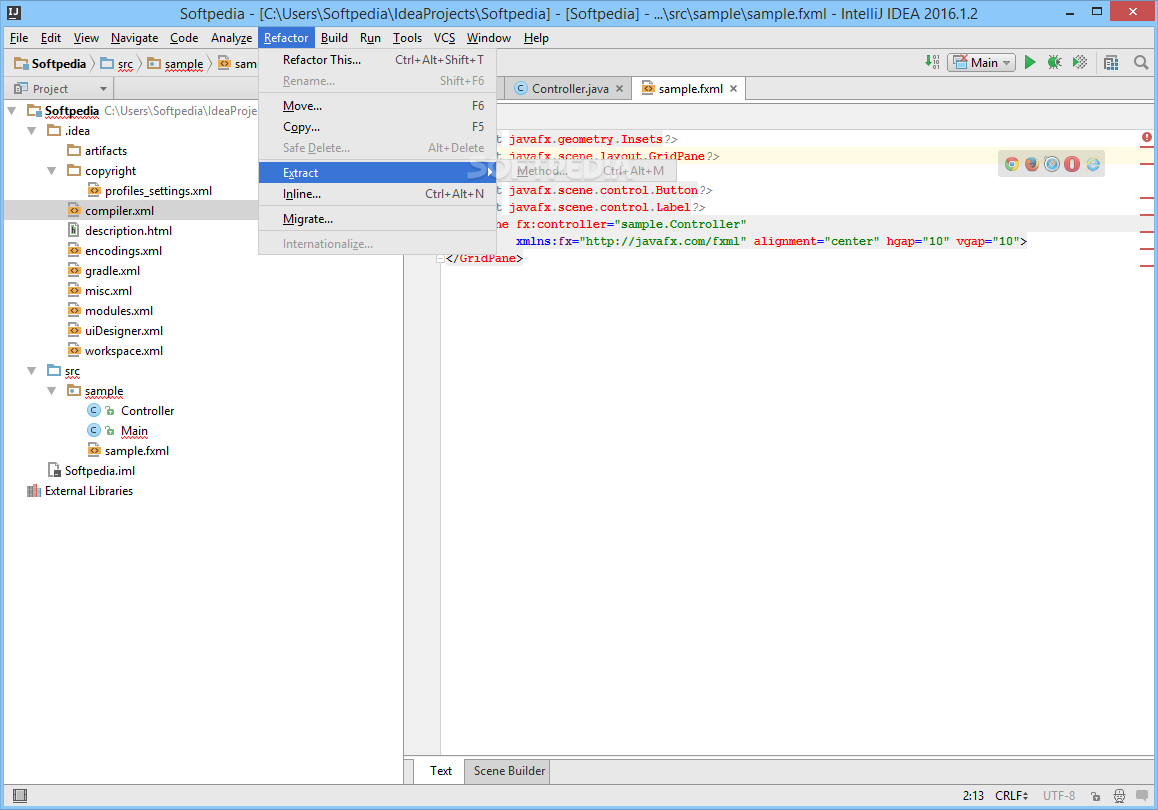Switch to the Controller.java editor tab
This screenshot has height=810, width=1158.
569,89
